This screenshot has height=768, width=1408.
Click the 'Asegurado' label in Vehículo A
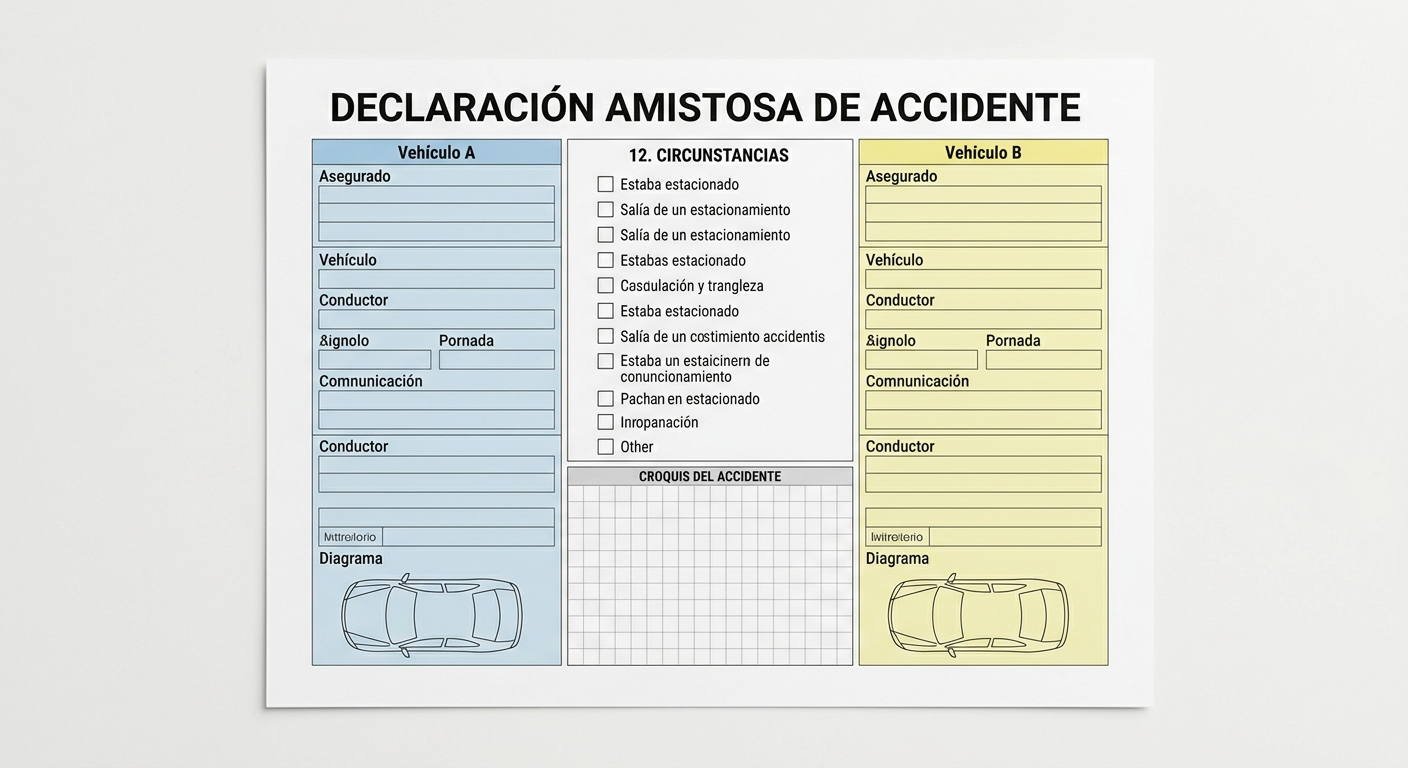[x=355, y=176]
